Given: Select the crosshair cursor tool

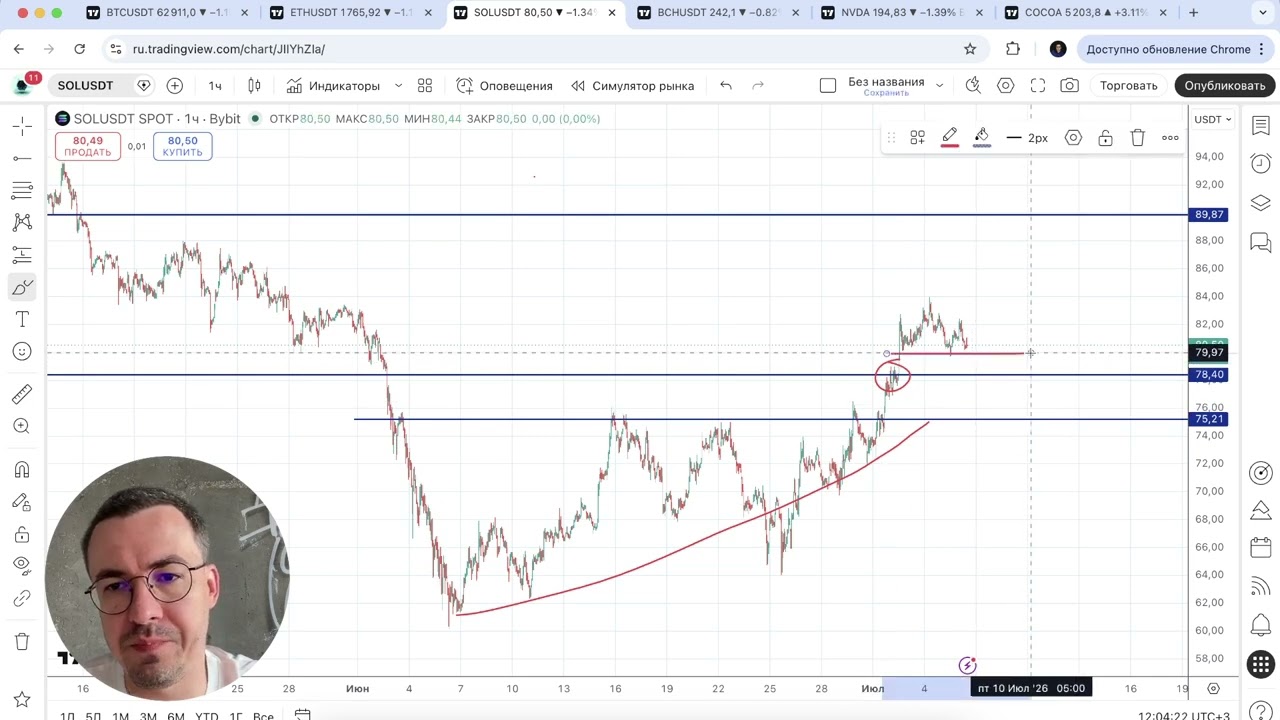Looking at the screenshot, I should (22, 126).
